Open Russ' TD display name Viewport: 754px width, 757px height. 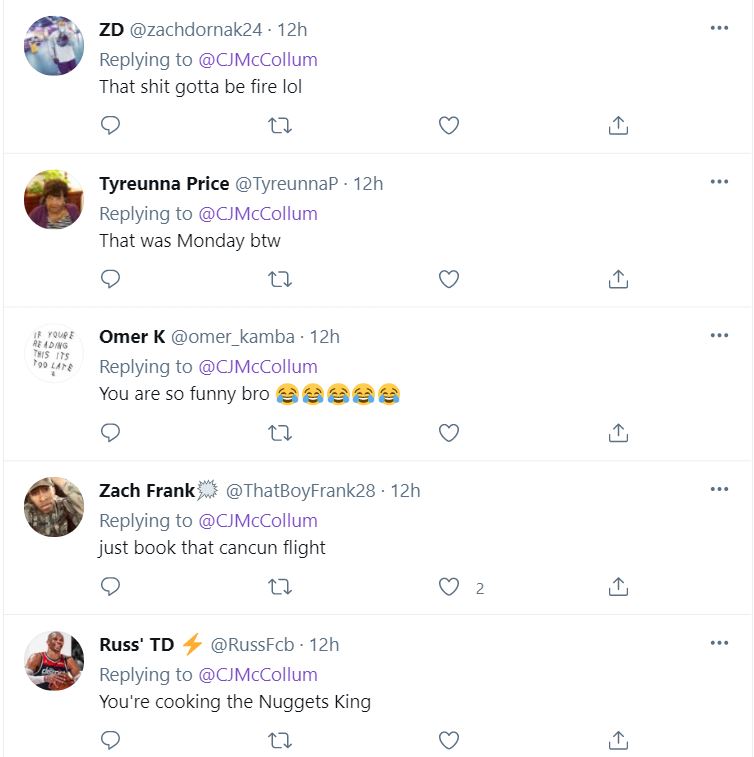click(x=136, y=644)
